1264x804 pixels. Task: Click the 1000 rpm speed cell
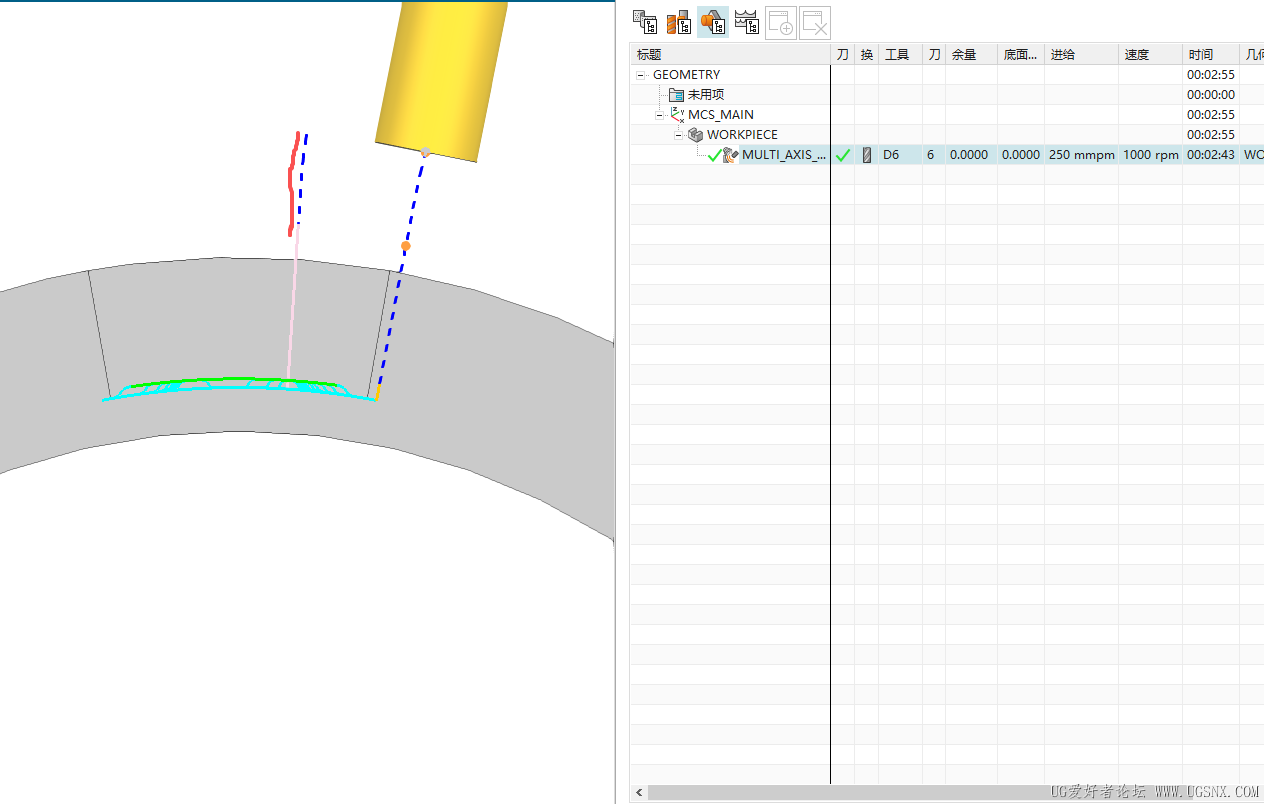[x=1150, y=155]
